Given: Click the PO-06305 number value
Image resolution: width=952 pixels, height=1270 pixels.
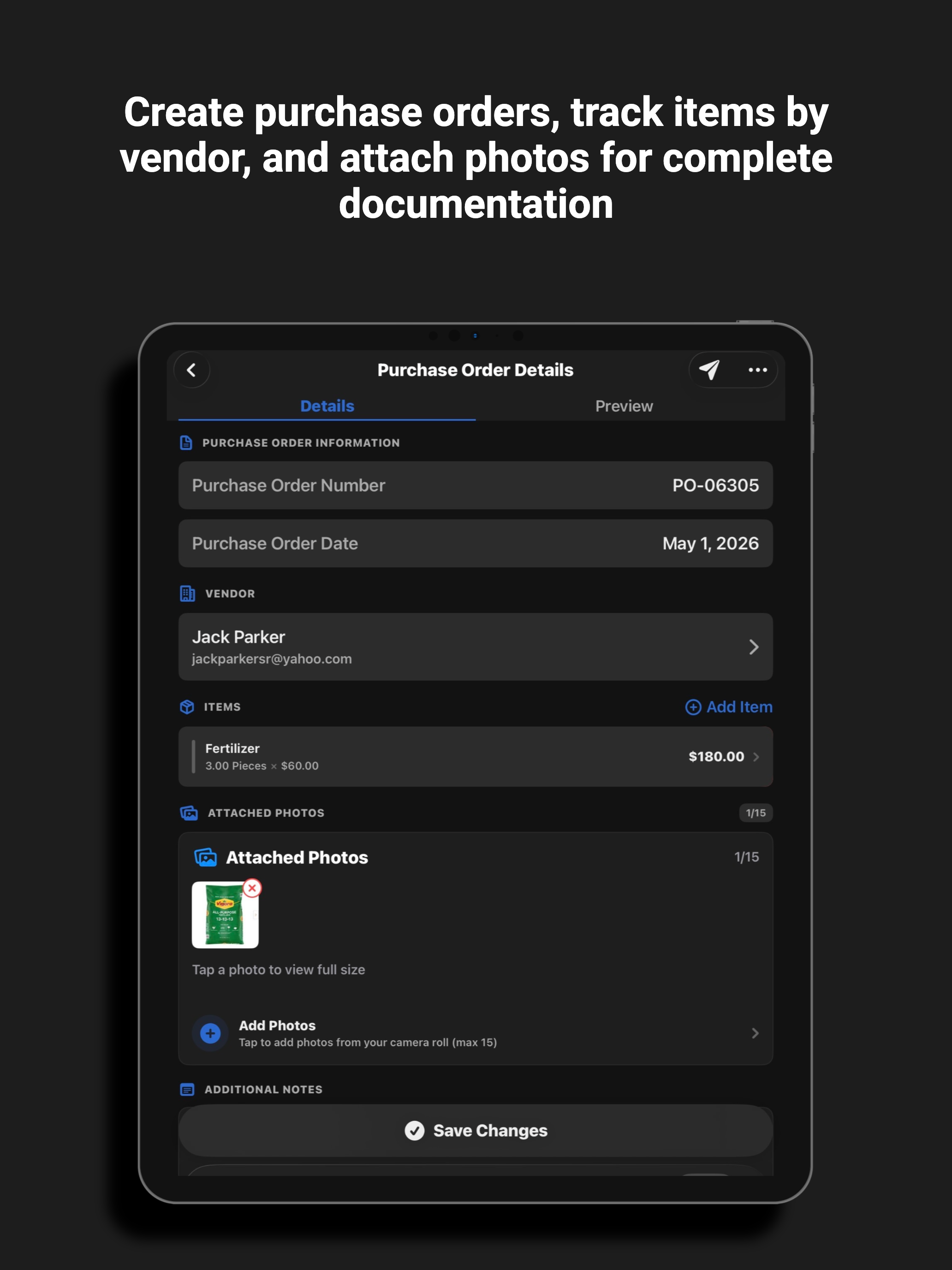Looking at the screenshot, I should (x=715, y=485).
